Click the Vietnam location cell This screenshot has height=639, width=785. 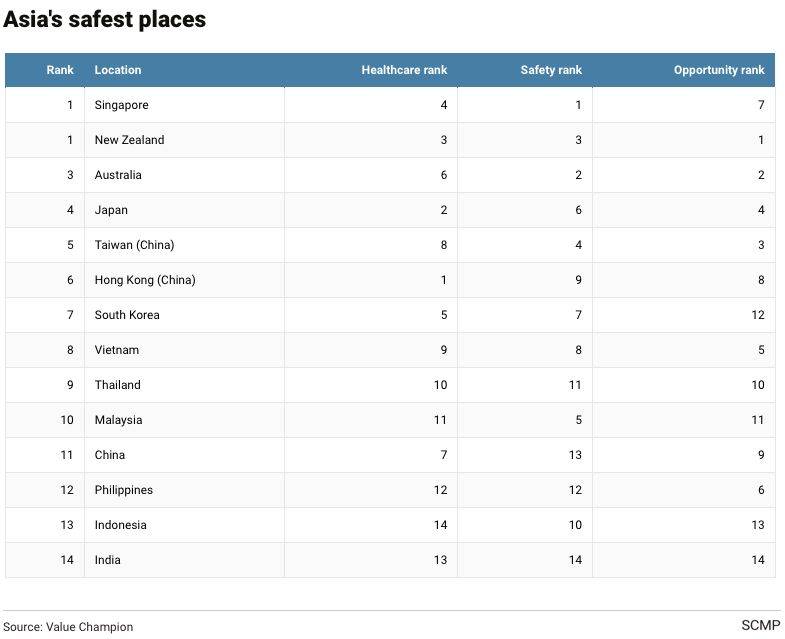[x=117, y=350]
